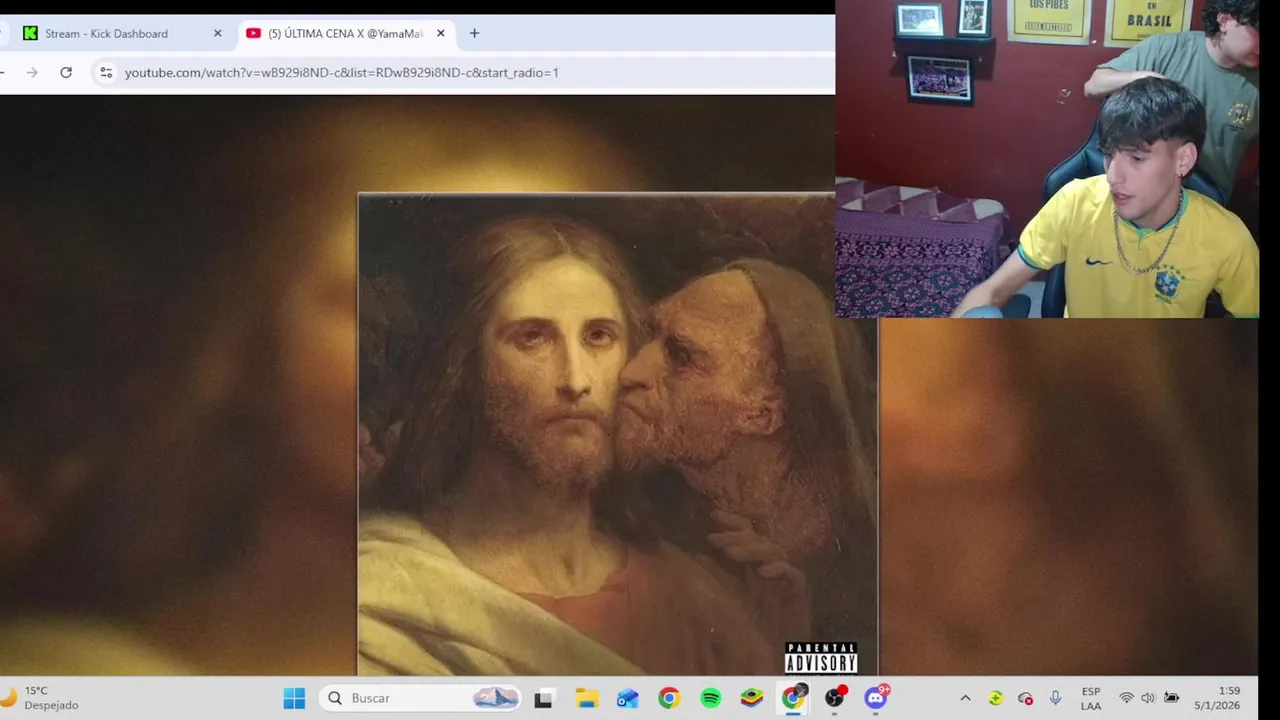Viewport: 1280px width, 720px height.
Task: Select the ÚLTIMA CENA X YouTube tab
Action: point(345,33)
